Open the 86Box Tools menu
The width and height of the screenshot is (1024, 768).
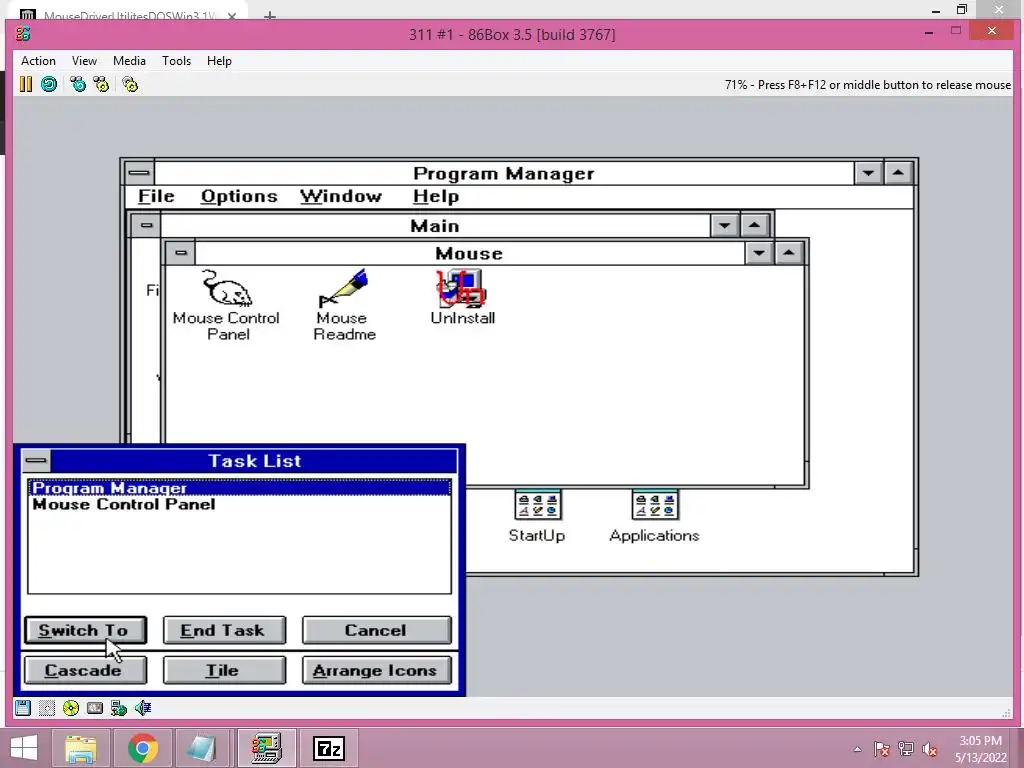click(x=176, y=61)
